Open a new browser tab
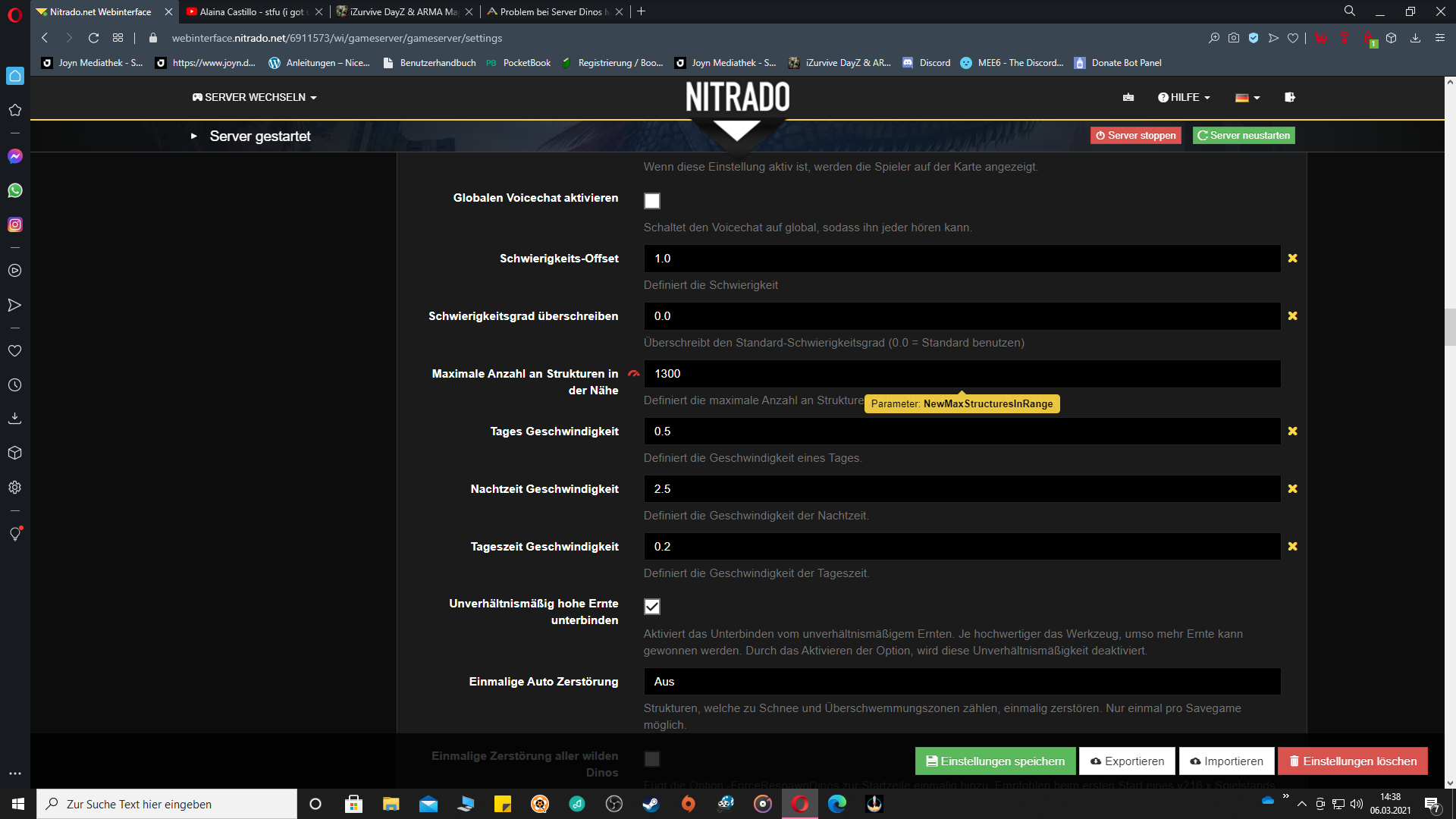This screenshot has height=819, width=1456. (642, 11)
